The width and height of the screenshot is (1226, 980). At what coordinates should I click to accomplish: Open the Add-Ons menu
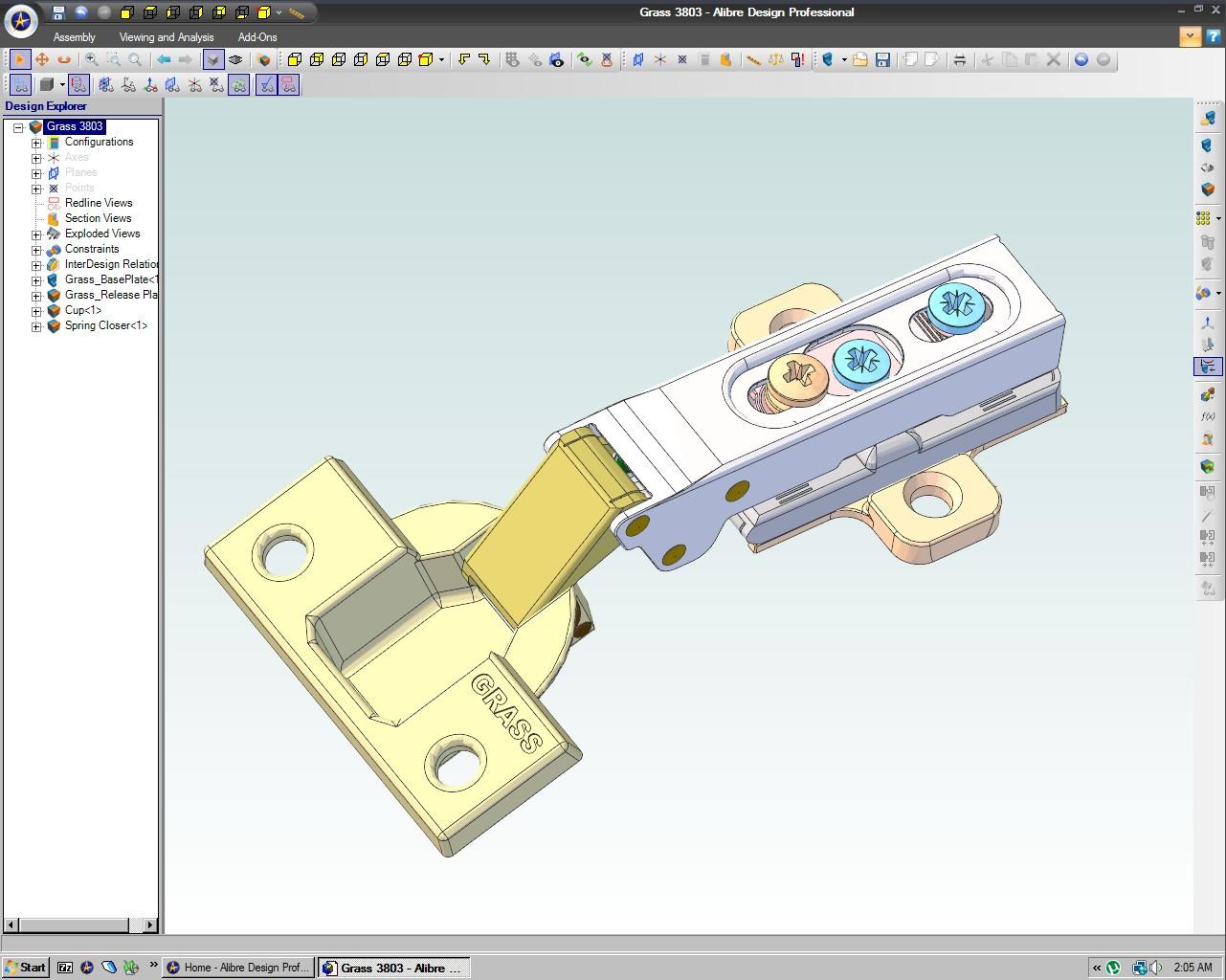point(257,37)
